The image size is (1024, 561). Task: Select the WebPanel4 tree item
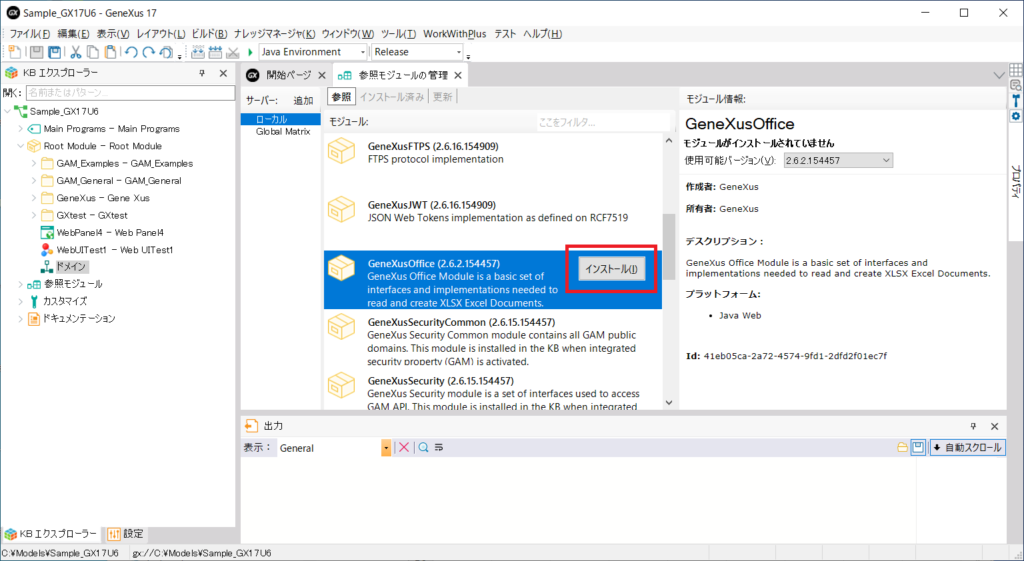102,232
